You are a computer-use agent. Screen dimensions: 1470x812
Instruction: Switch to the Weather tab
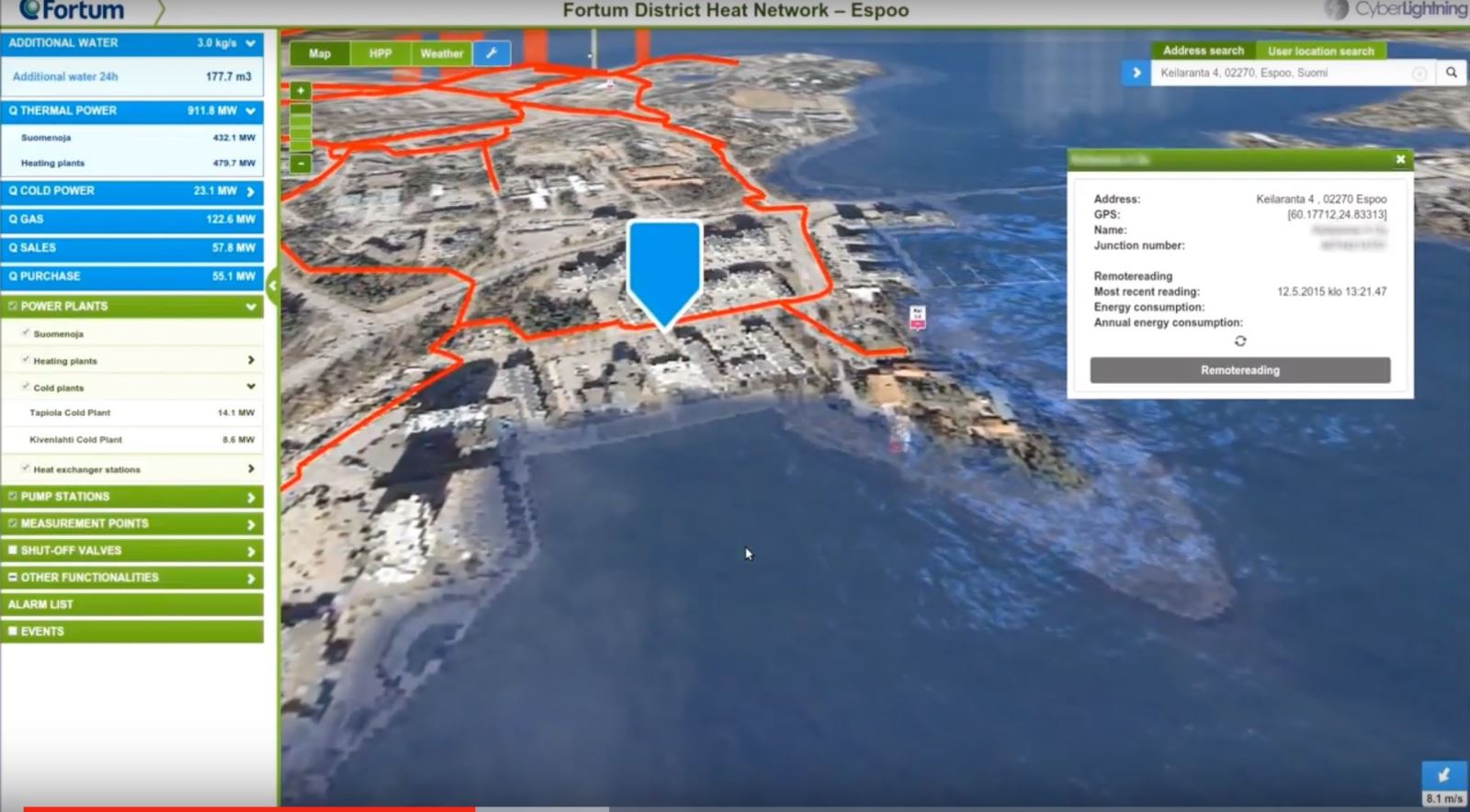(x=442, y=53)
